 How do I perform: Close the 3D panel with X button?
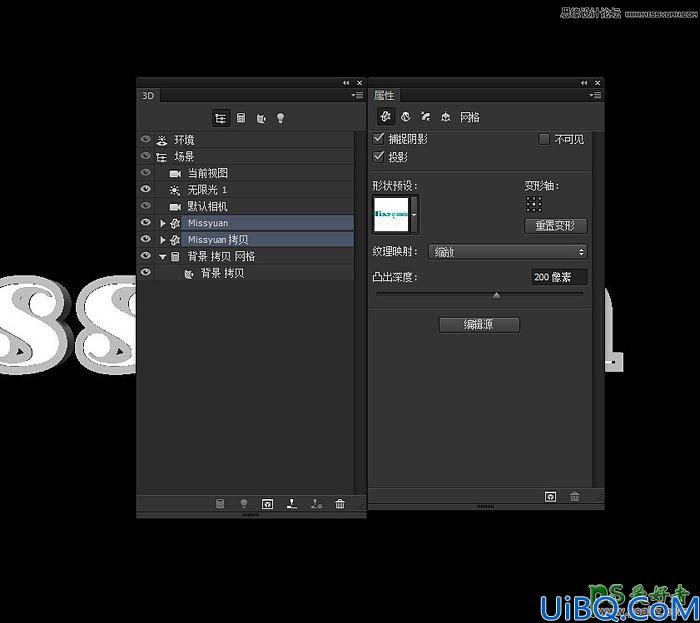(x=359, y=83)
